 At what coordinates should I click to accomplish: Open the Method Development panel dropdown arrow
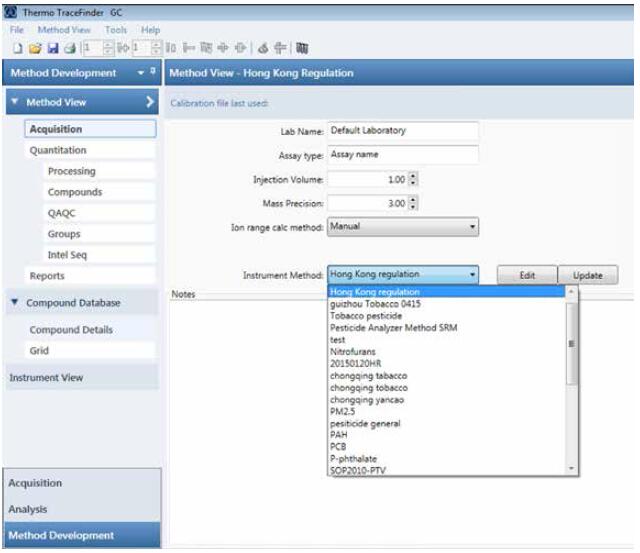(139, 73)
